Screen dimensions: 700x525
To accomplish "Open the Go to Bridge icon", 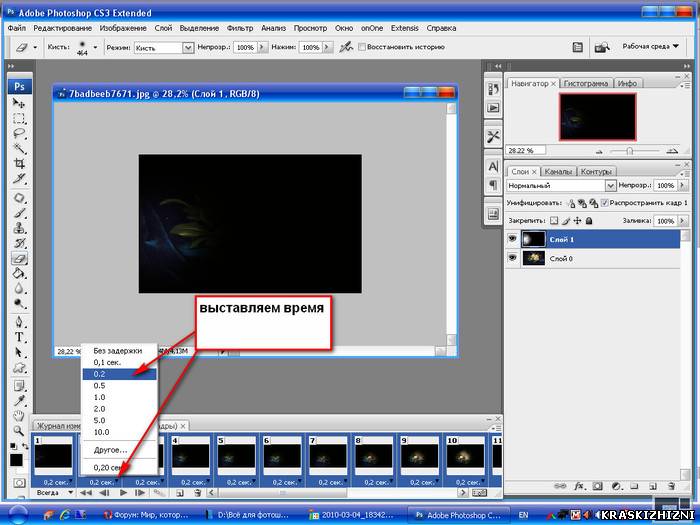I will click(x=602, y=47).
